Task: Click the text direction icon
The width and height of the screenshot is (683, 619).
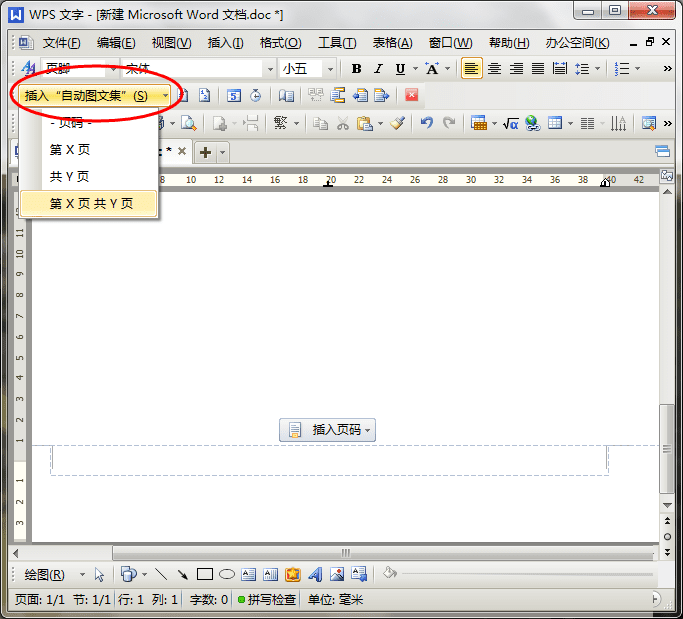Action: click(x=619, y=124)
